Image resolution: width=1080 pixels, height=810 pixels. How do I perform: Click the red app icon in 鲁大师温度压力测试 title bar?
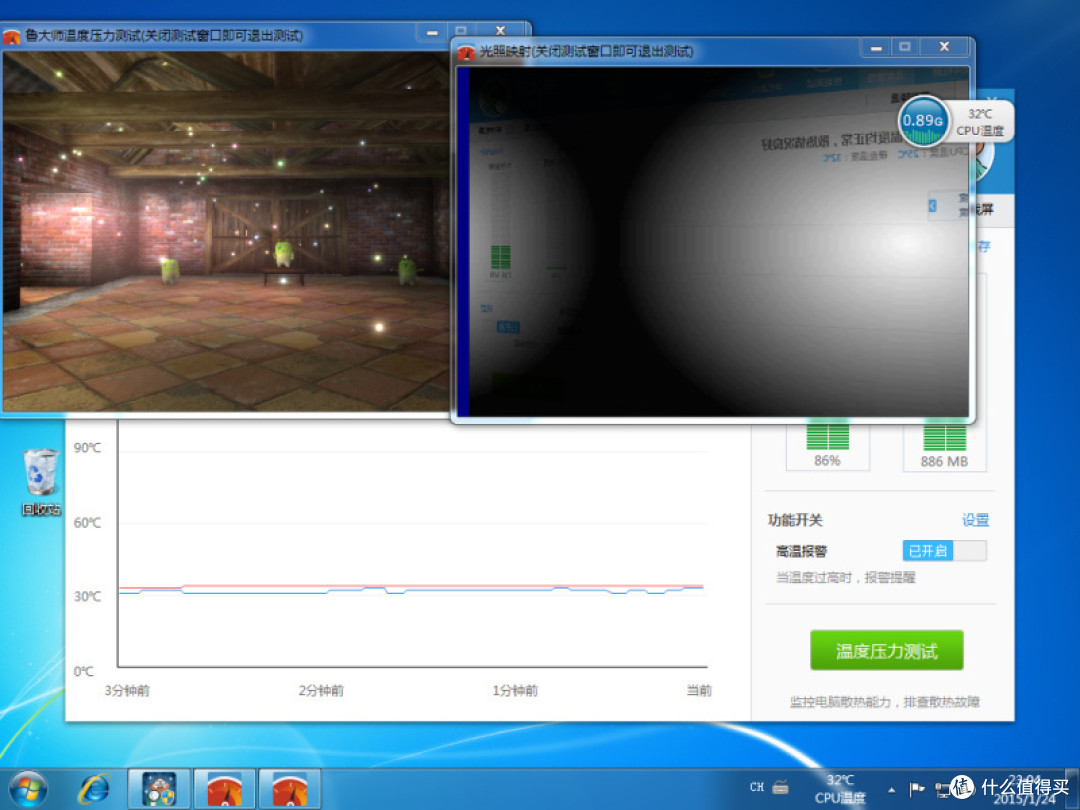tap(11, 36)
